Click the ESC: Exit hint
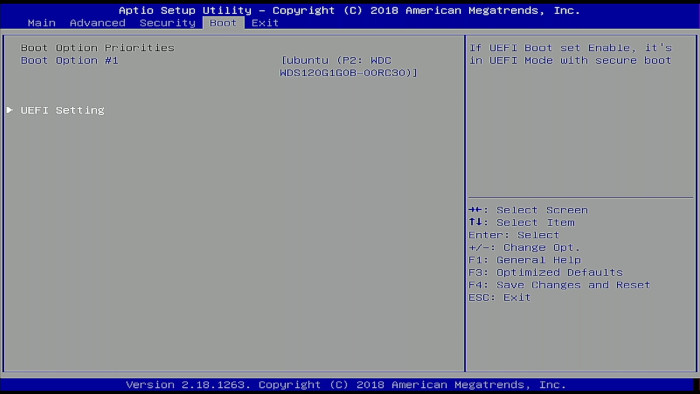The height and width of the screenshot is (394, 700). (500, 297)
